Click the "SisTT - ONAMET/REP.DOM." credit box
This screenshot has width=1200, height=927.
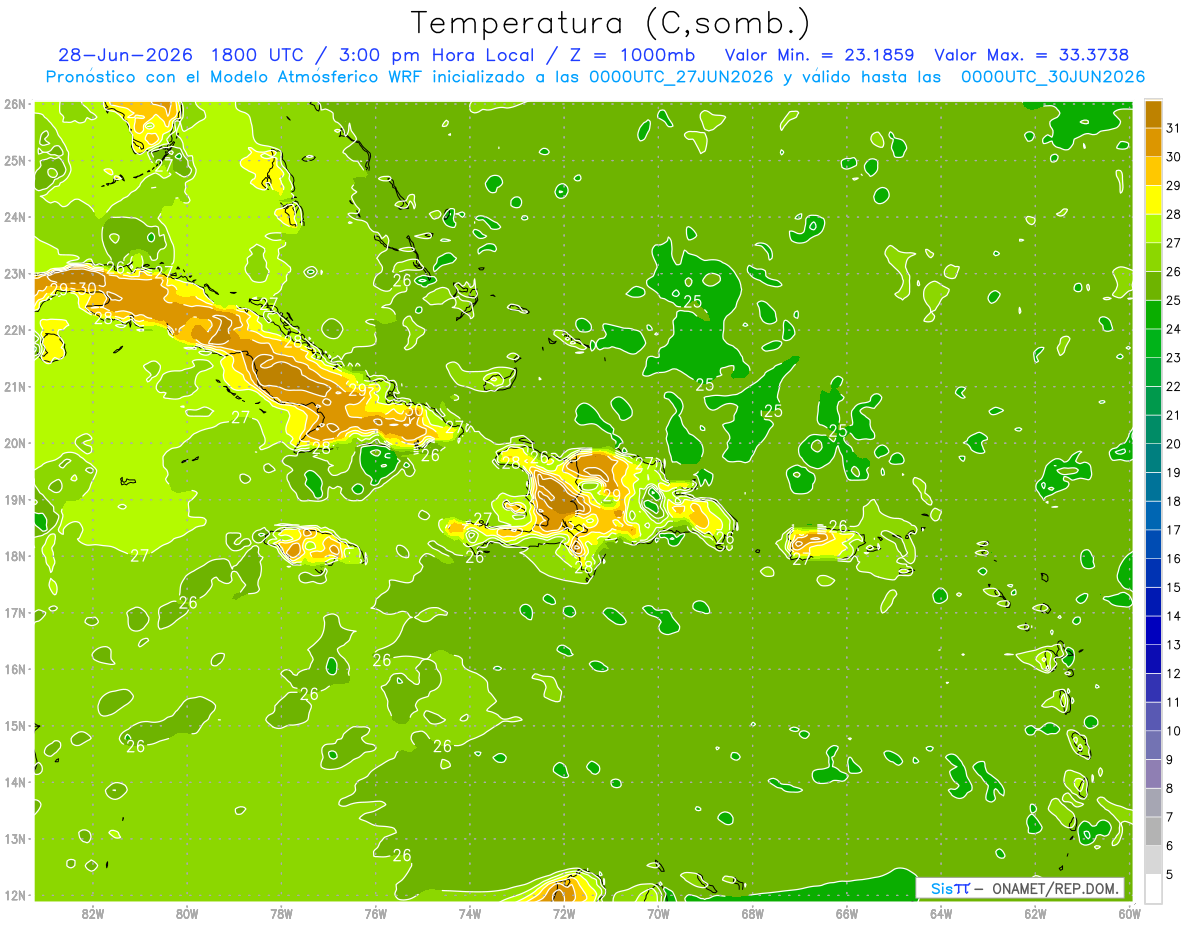click(x=1020, y=888)
